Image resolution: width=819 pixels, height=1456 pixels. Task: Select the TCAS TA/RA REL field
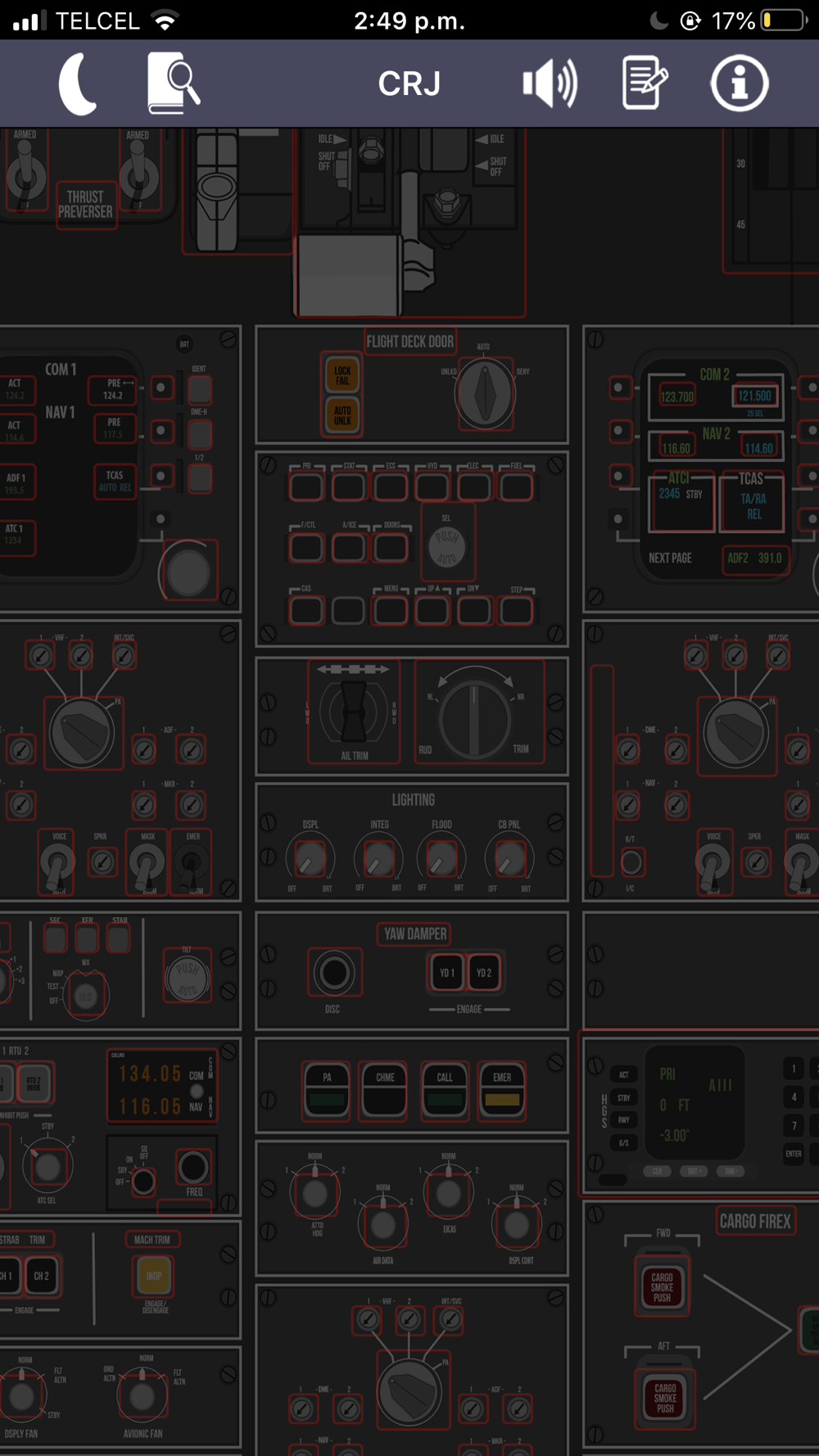point(752,500)
